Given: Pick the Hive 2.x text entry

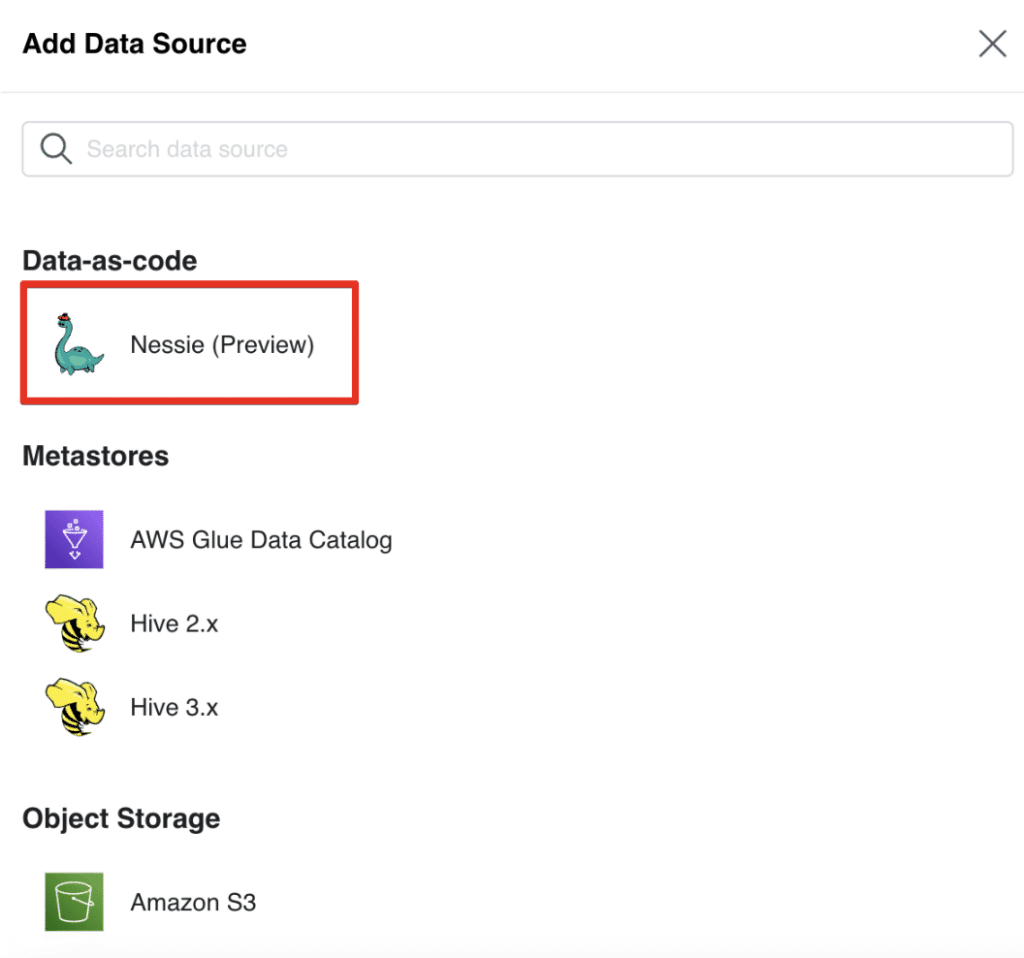Looking at the screenshot, I should click(174, 624).
